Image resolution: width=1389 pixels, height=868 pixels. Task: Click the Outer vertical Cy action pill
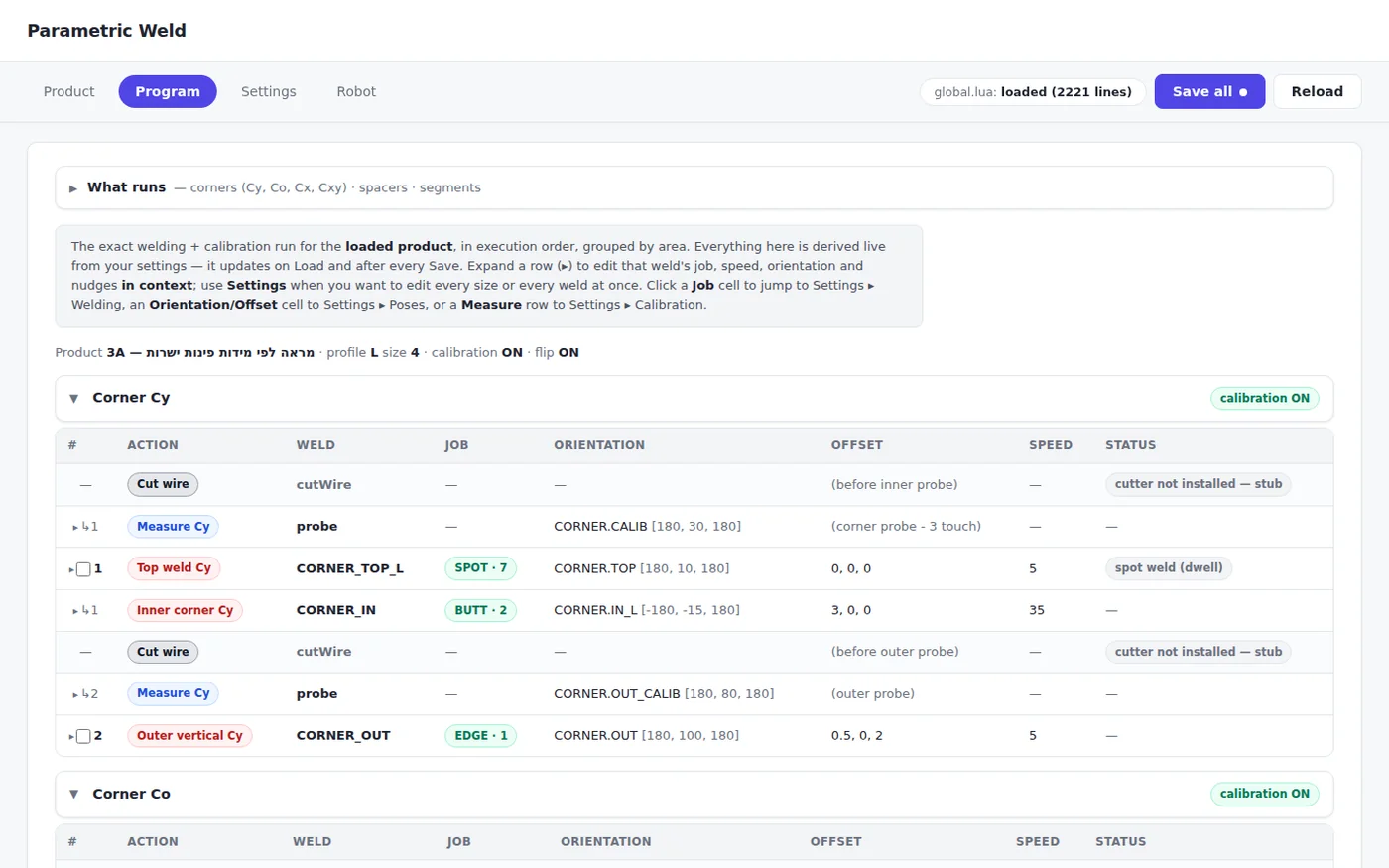[x=189, y=735]
